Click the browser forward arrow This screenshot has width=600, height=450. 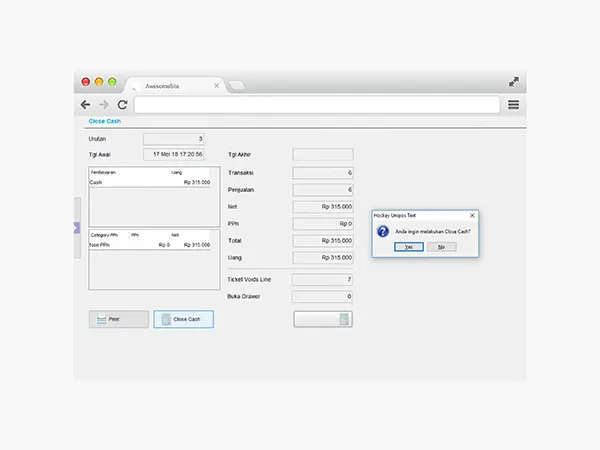(x=103, y=105)
